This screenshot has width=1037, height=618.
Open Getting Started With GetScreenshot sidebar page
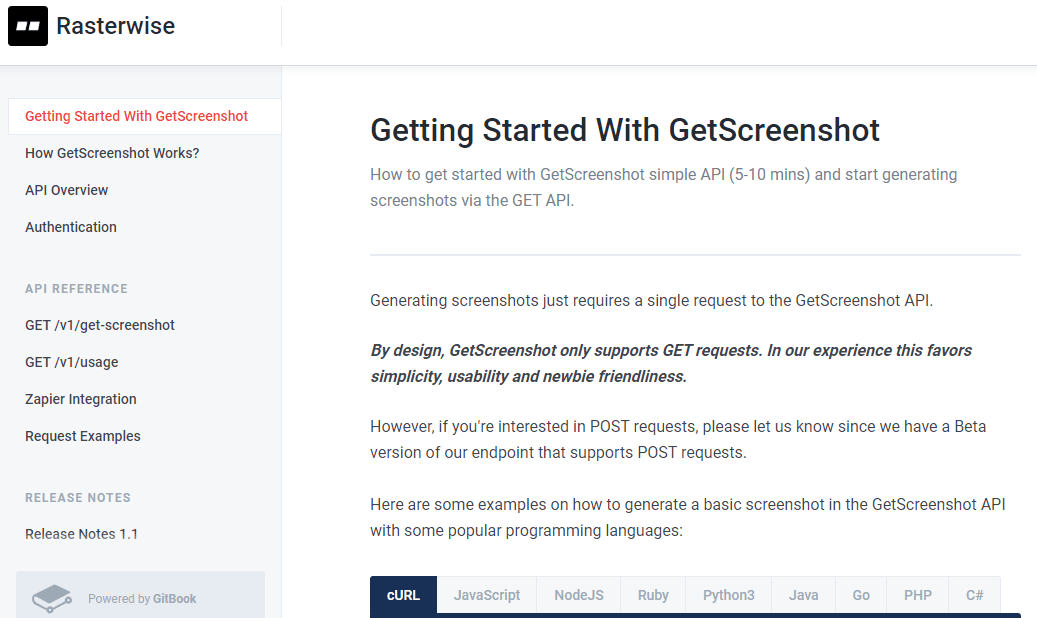click(x=144, y=116)
